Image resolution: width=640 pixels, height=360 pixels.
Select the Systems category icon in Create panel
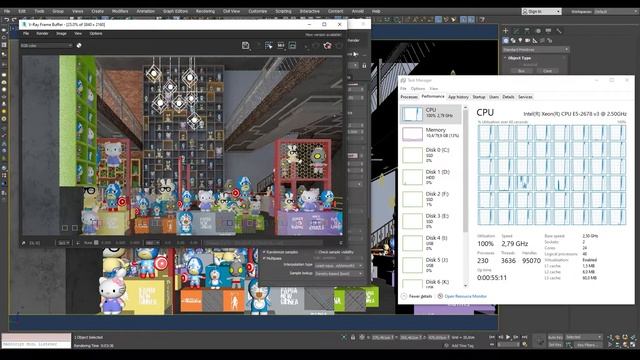550,40
